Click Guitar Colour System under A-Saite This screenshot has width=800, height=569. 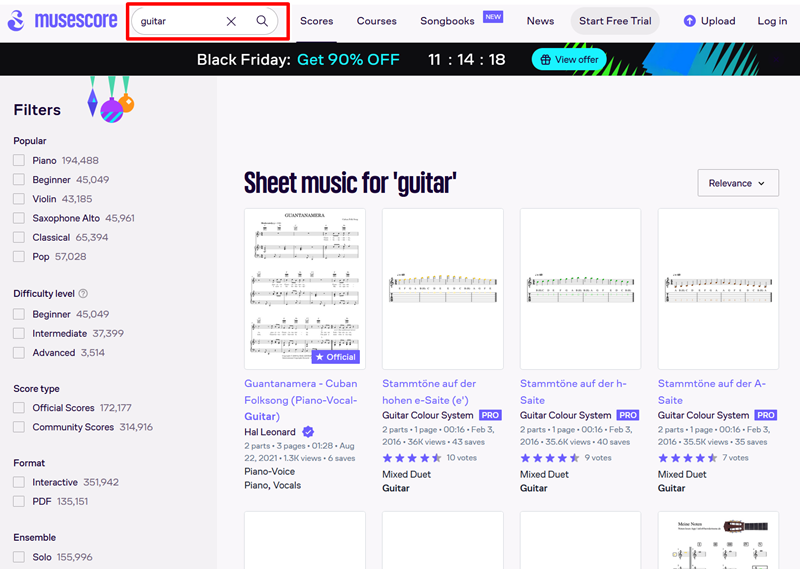703,415
